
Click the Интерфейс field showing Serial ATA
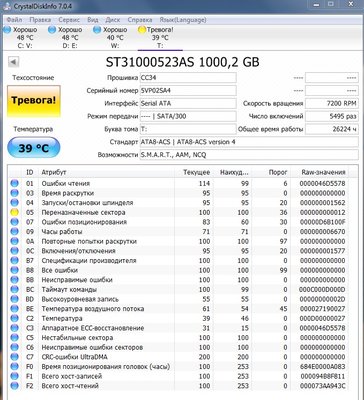pyautogui.click(x=188, y=103)
